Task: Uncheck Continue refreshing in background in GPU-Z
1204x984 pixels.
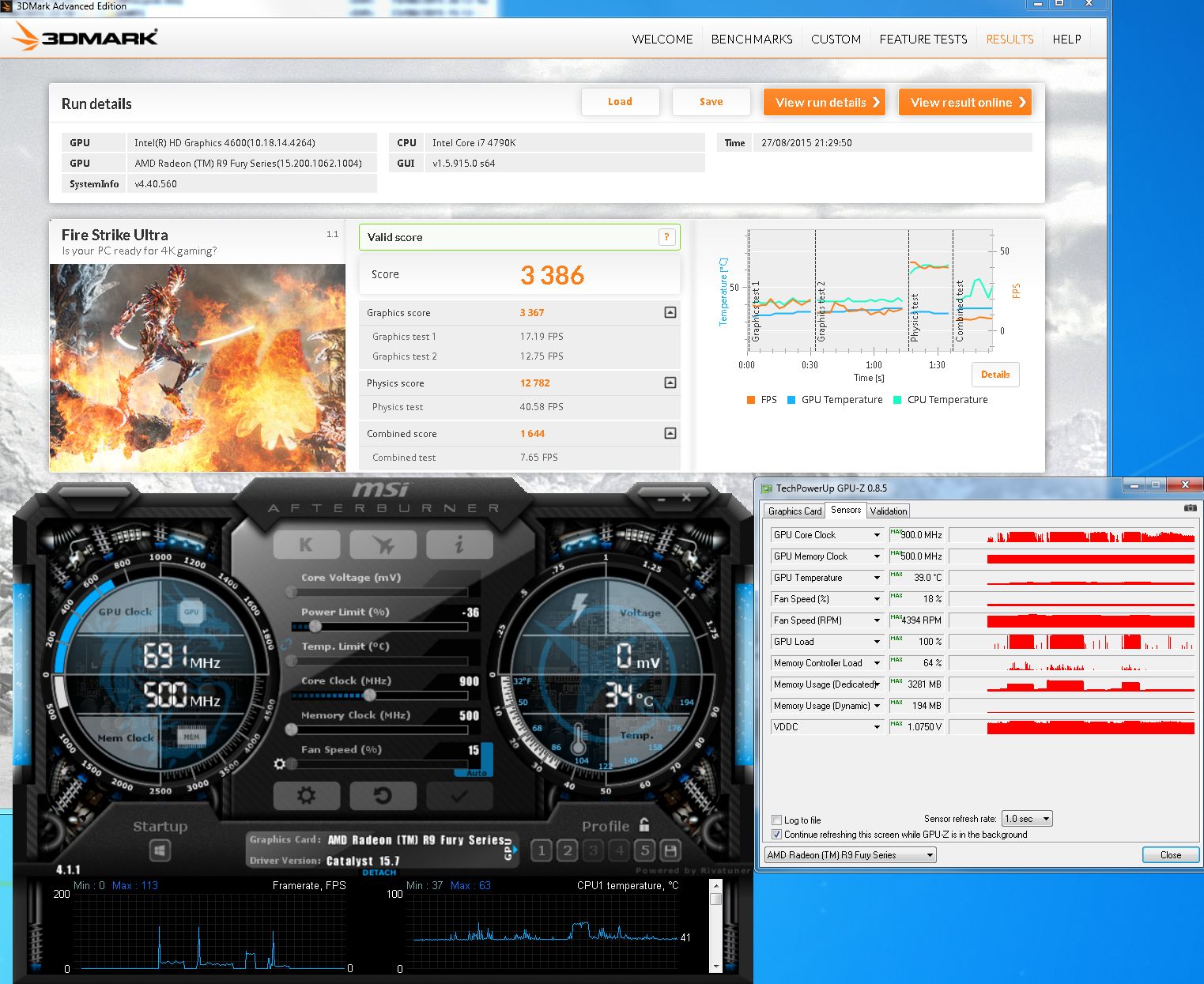Action: (x=776, y=835)
